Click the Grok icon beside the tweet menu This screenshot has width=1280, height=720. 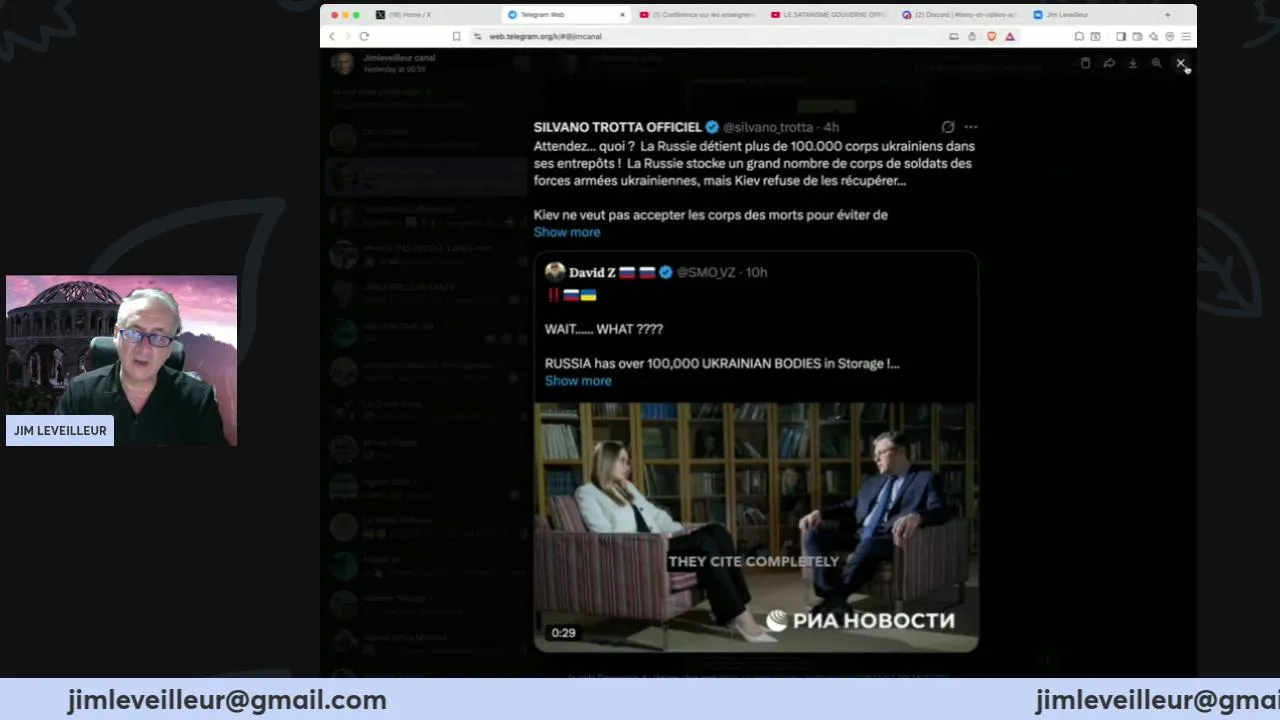click(948, 127)
